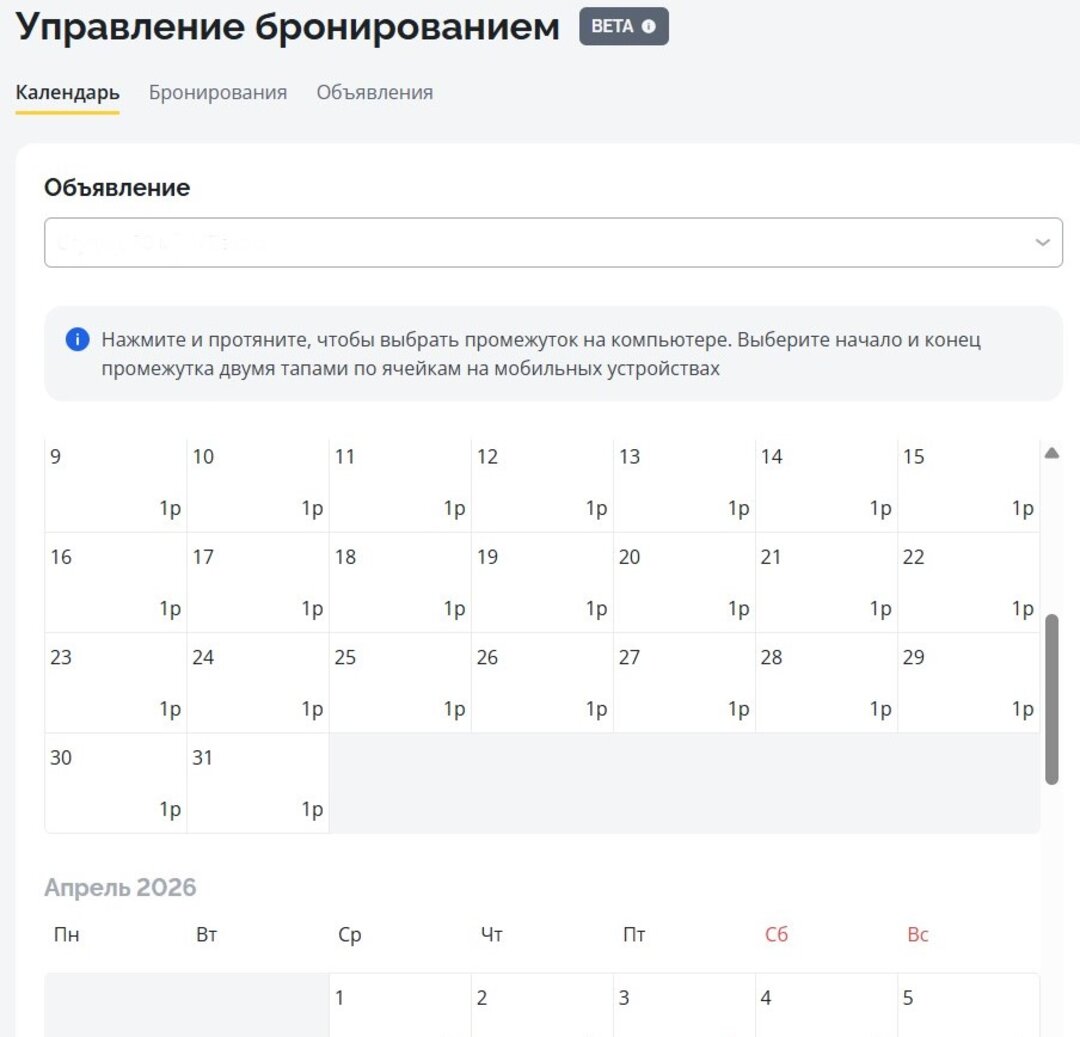Click the info icon in BETA badge
The height and width of the screenshot is (1037, 1080).
coord(649,27)
